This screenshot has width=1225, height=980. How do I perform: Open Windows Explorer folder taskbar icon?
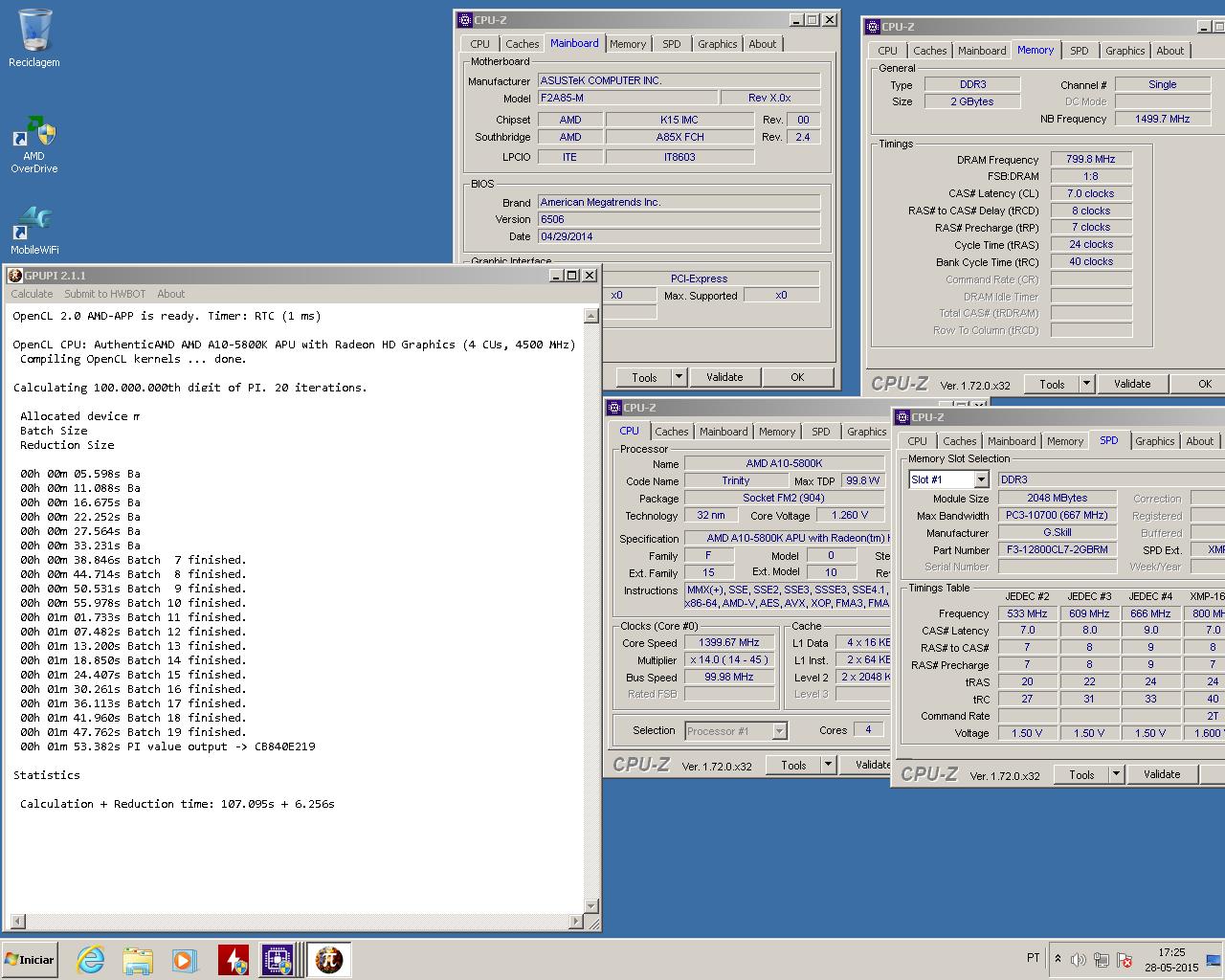[138, 960]
